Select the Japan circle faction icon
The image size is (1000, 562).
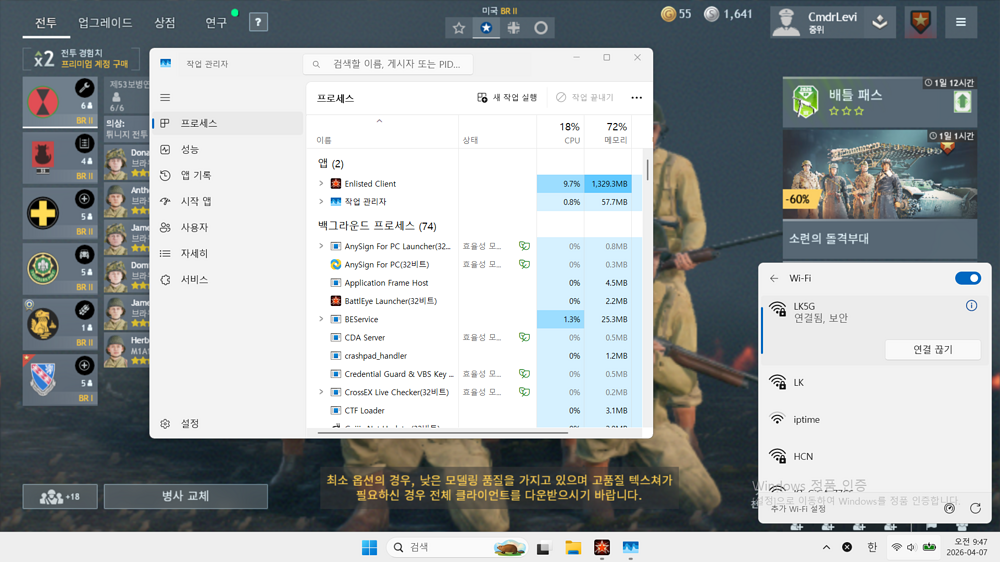(541, 28)
